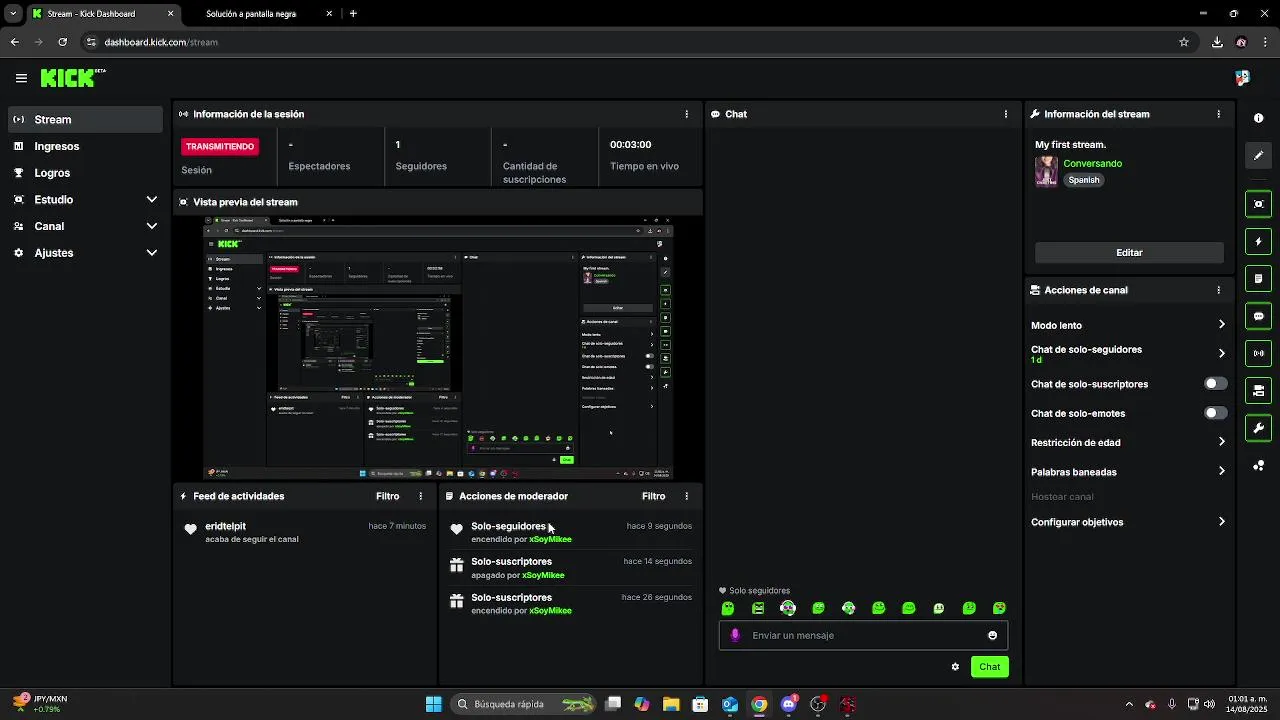Toggle the channel actions icon in right sidebar
This screenshot has height=720, width=1280.
pos(1258,390)
